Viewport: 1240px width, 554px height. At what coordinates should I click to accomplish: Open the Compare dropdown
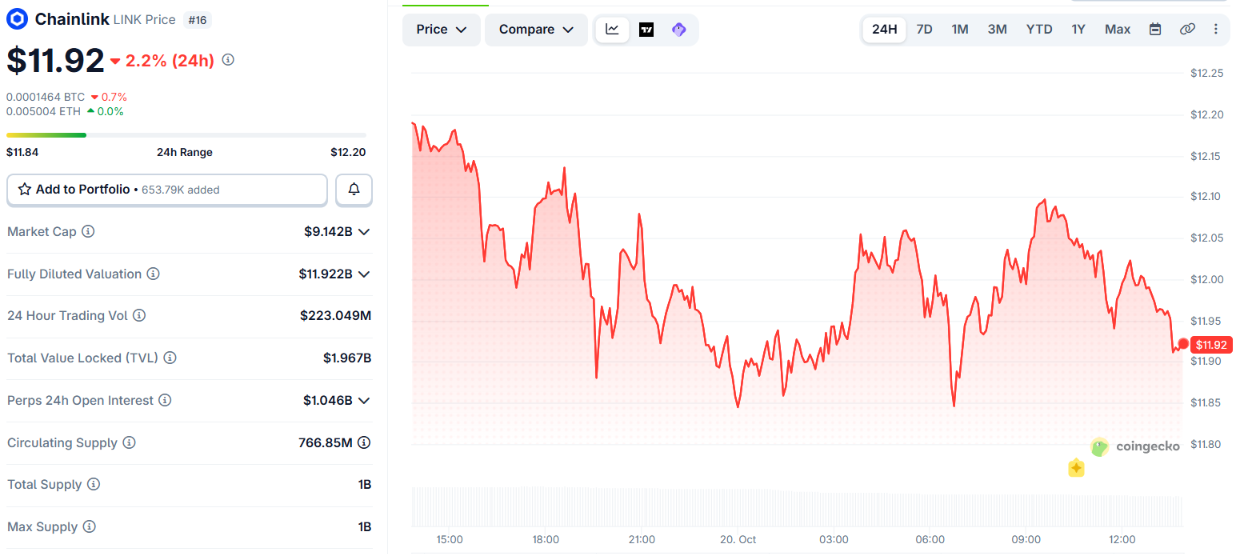click(x=536, y=29)
